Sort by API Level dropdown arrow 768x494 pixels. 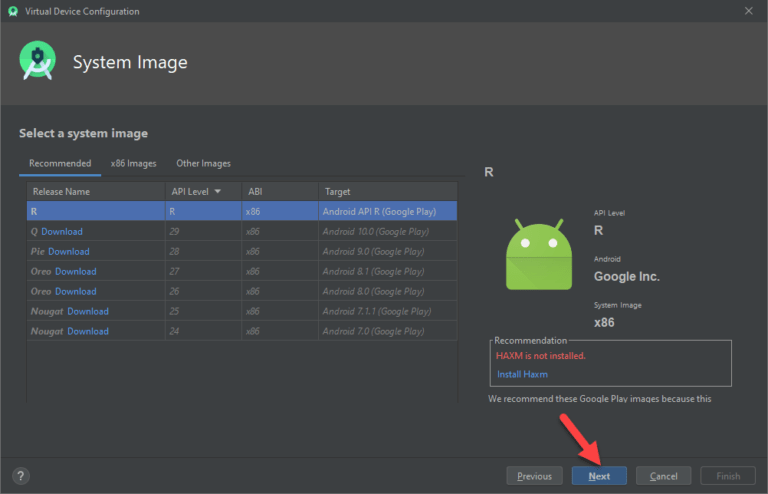coord(217,191)
